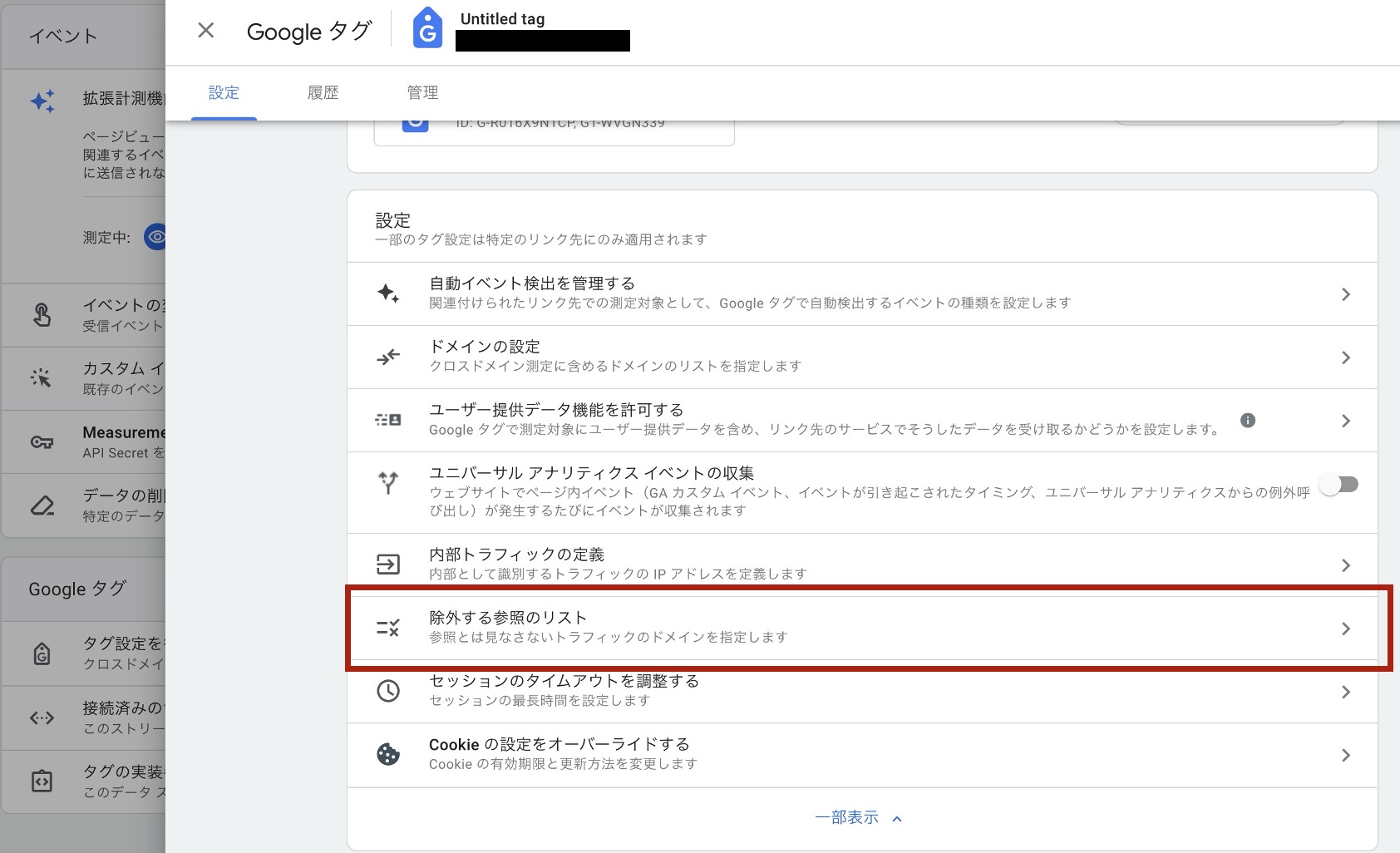Click the カスタム イベント cursor-sparkle icon behind

pyautogui.click(x=41, y=377)
